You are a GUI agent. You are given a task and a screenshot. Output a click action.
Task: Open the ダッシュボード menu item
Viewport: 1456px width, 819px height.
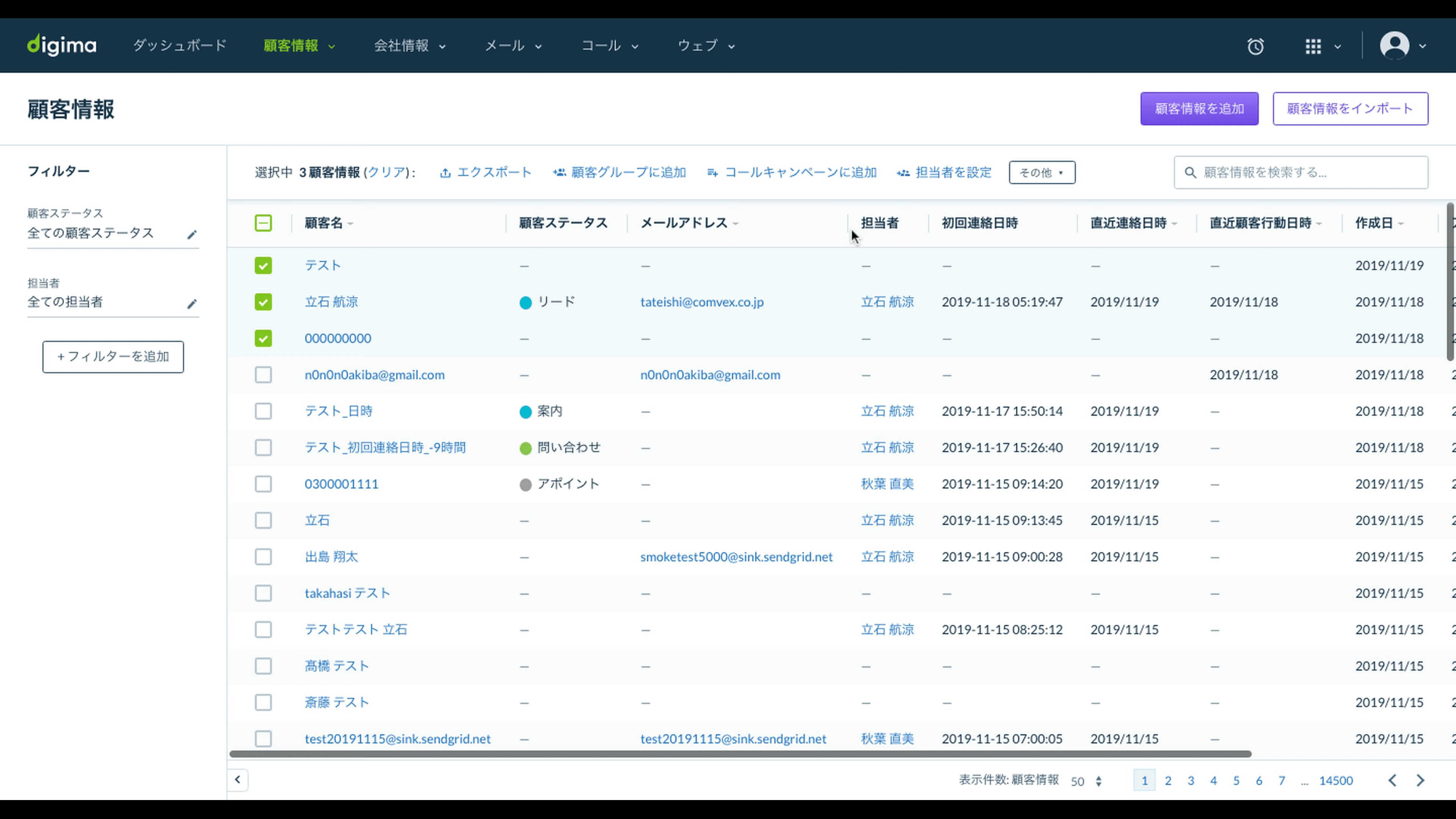(x=180, y=45)
